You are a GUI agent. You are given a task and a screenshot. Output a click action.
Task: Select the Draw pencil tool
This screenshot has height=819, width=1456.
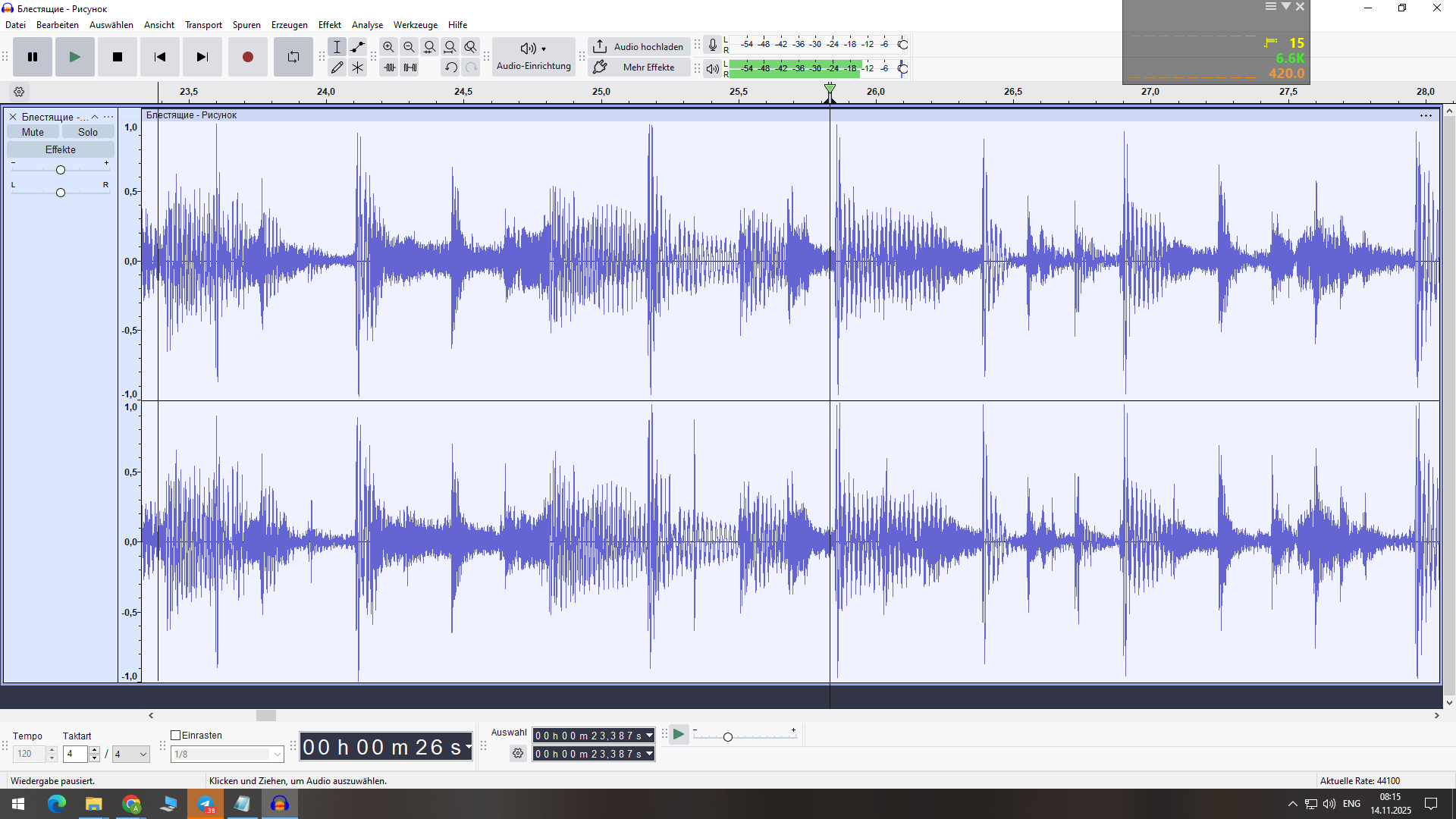point(337,67)
